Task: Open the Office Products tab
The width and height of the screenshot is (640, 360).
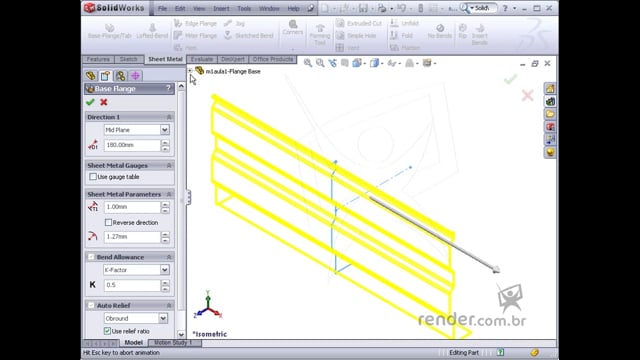Action: click(x=273, y=59)
